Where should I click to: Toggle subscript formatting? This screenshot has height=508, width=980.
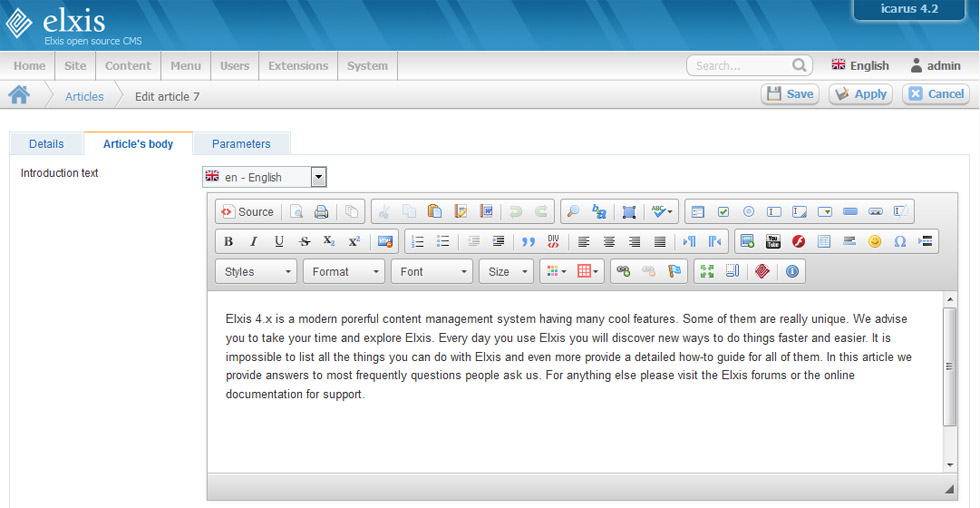coord(329,242)
